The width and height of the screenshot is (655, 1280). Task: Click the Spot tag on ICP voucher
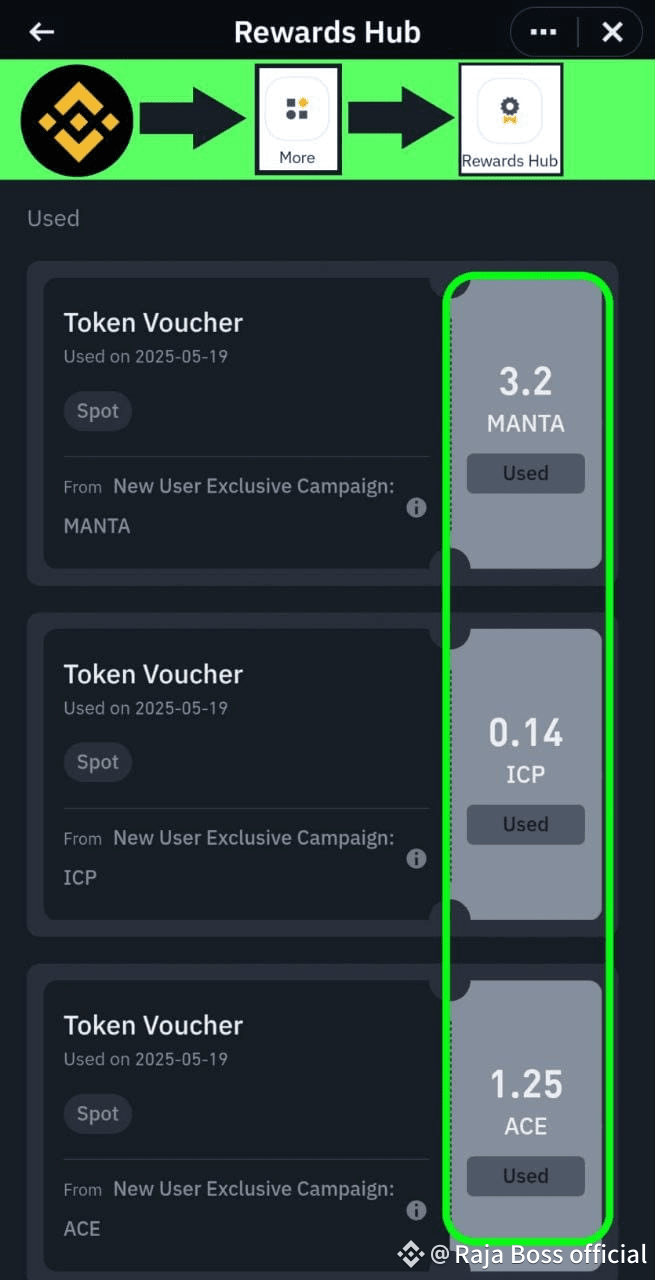[x=97, y=762]
